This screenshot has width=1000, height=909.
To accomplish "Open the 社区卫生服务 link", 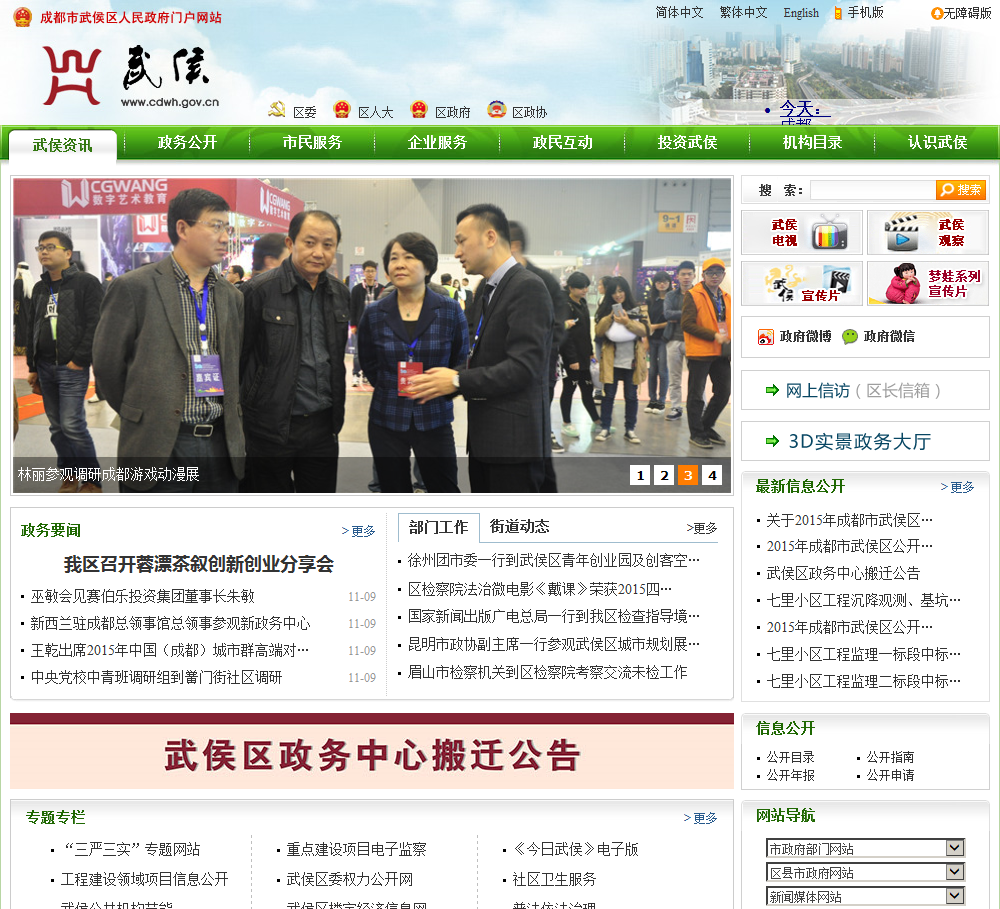I will point(554,880).
